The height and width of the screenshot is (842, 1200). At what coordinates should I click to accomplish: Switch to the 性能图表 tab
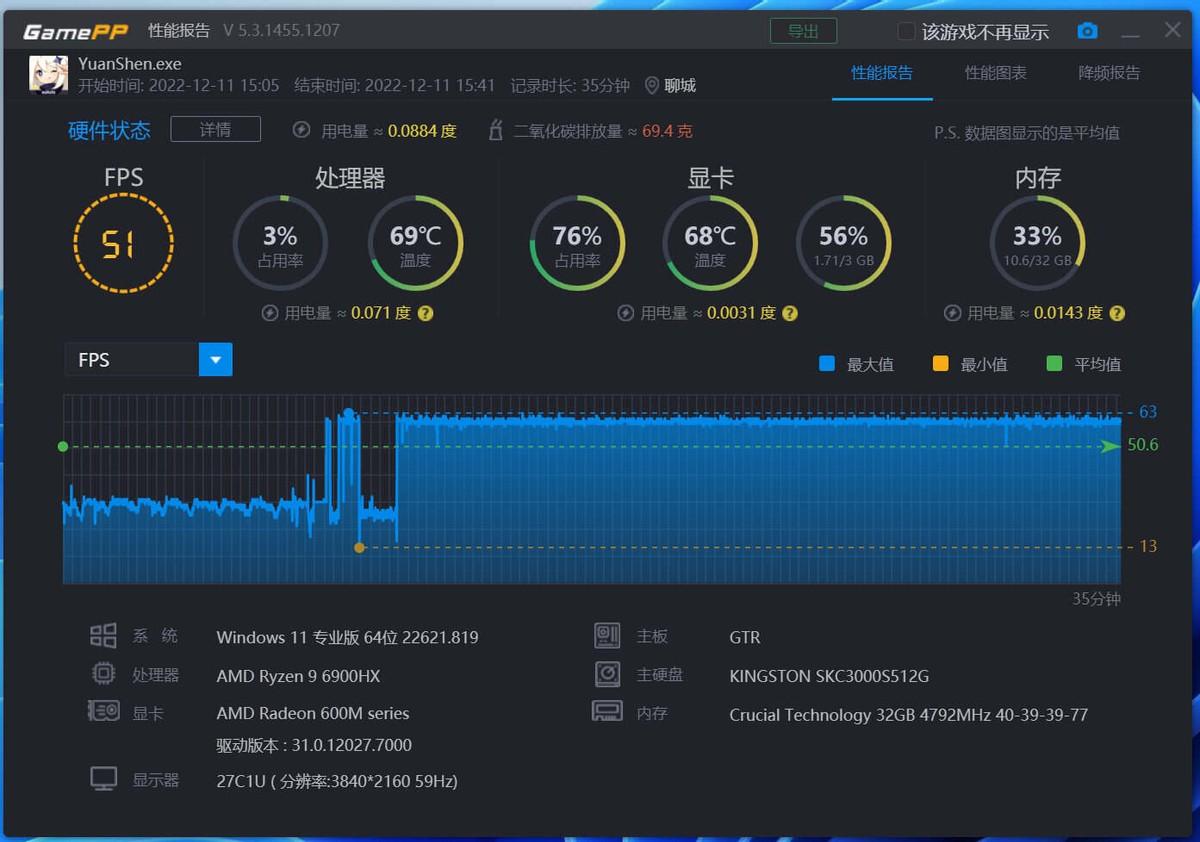pyautogui.click(x=995, y=73)
